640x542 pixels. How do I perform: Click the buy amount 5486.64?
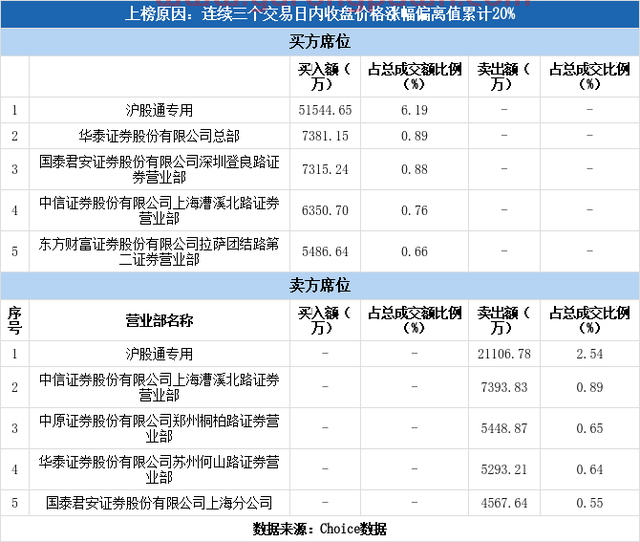coord(325,251)
